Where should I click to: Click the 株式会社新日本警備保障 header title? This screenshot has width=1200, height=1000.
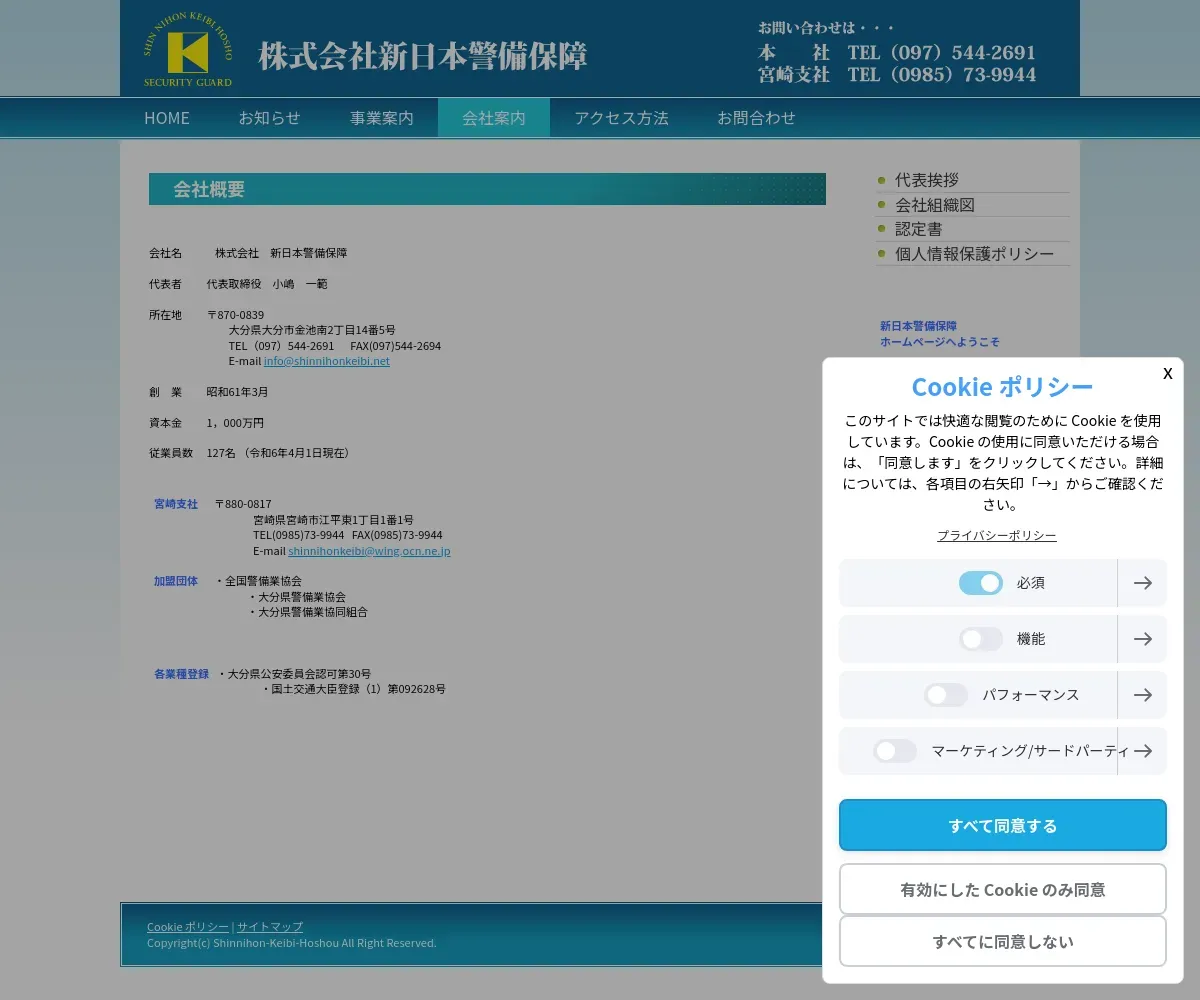coord(422,56)
